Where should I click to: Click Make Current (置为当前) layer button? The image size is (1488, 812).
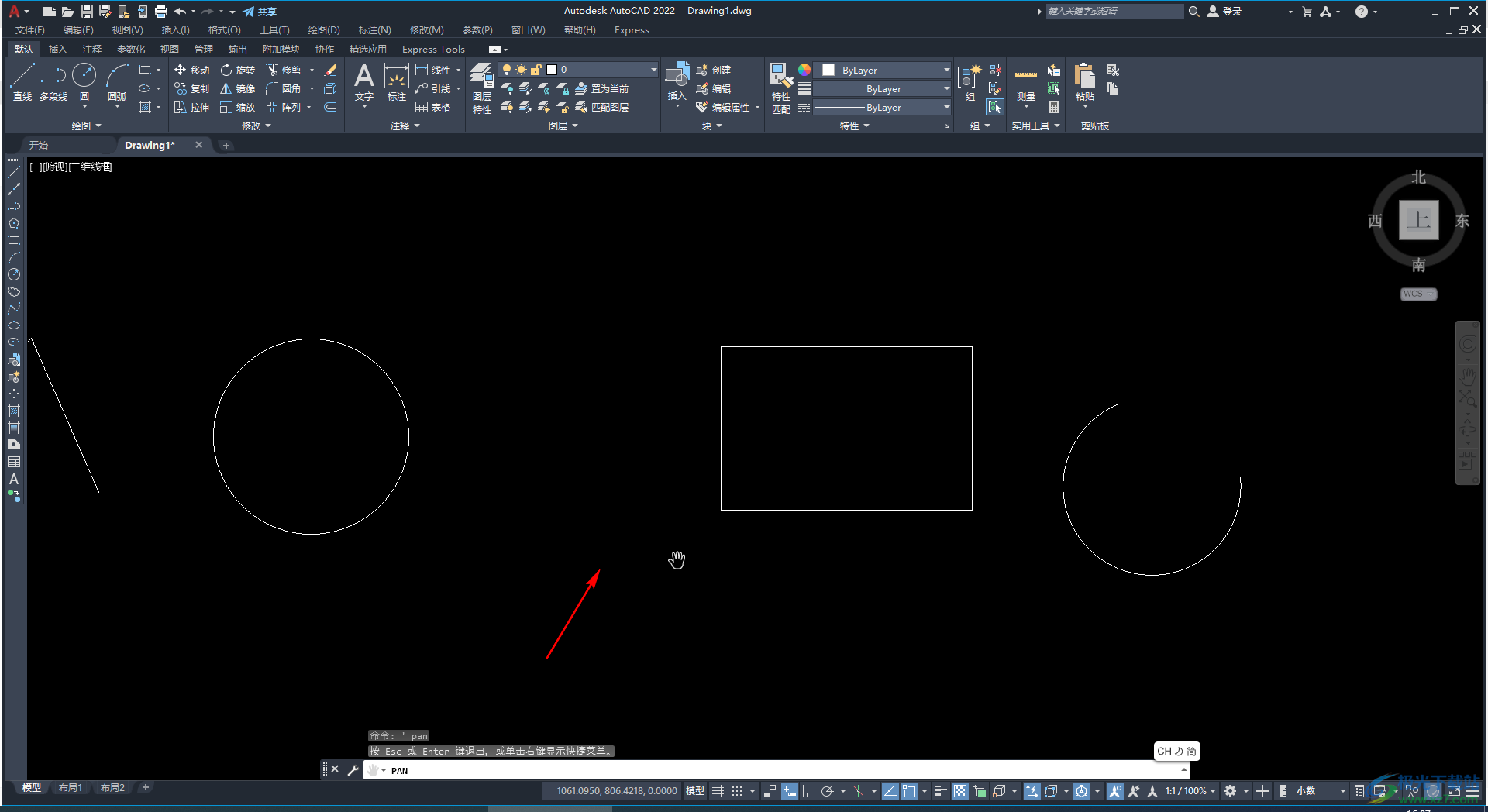point(602,88)
